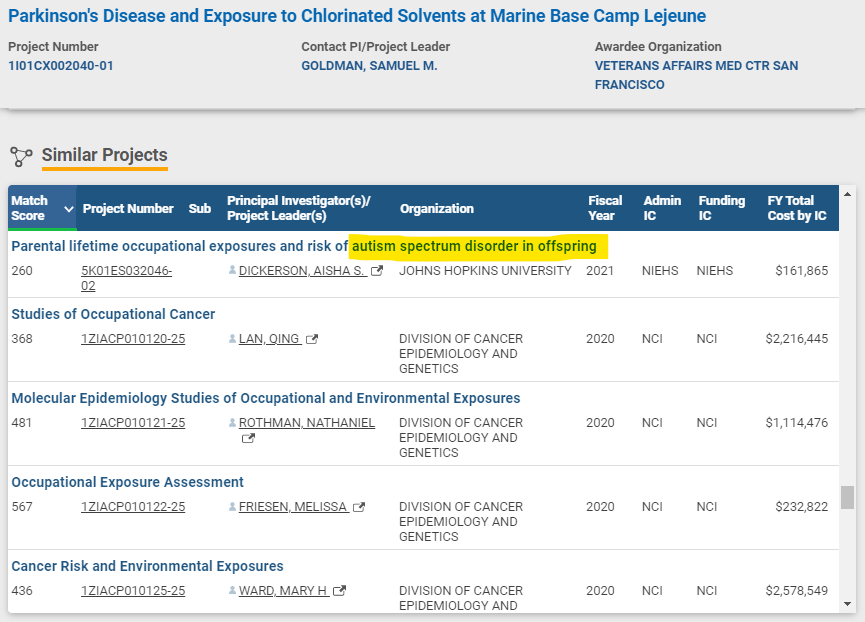The image size is (865, 622).
Task: Select cost value $2,578,549
Action: click(797, 590)
